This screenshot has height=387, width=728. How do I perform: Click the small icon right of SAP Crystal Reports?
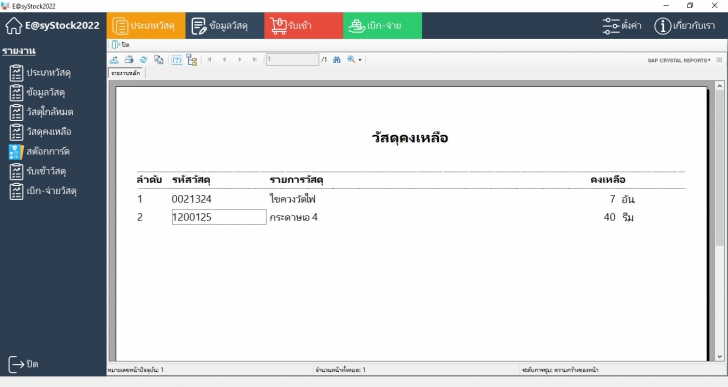[x=719, y=60]
